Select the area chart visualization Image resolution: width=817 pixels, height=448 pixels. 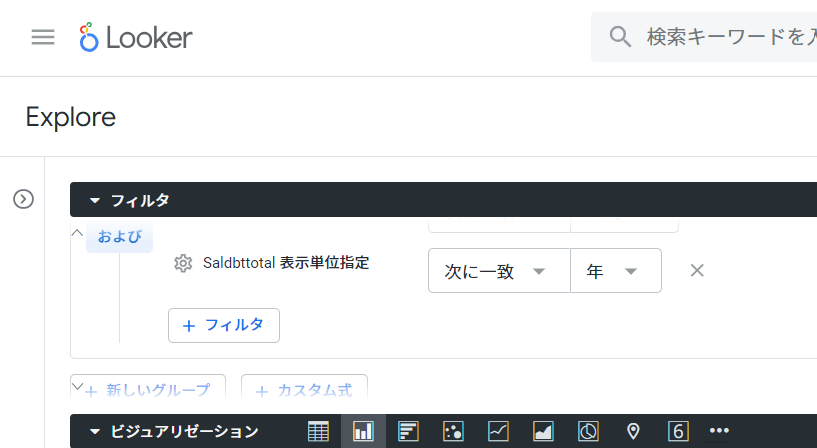pyautogui.click(x=543, y=431)
